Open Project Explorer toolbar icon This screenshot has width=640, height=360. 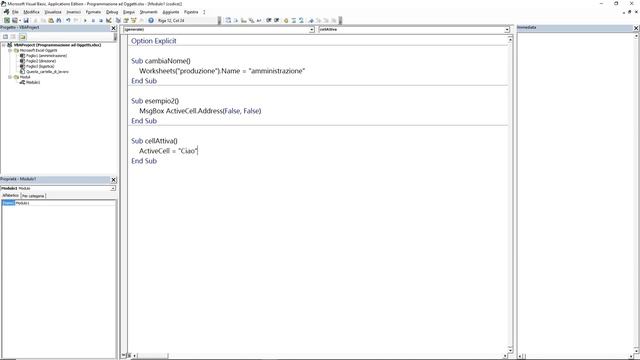118,20
